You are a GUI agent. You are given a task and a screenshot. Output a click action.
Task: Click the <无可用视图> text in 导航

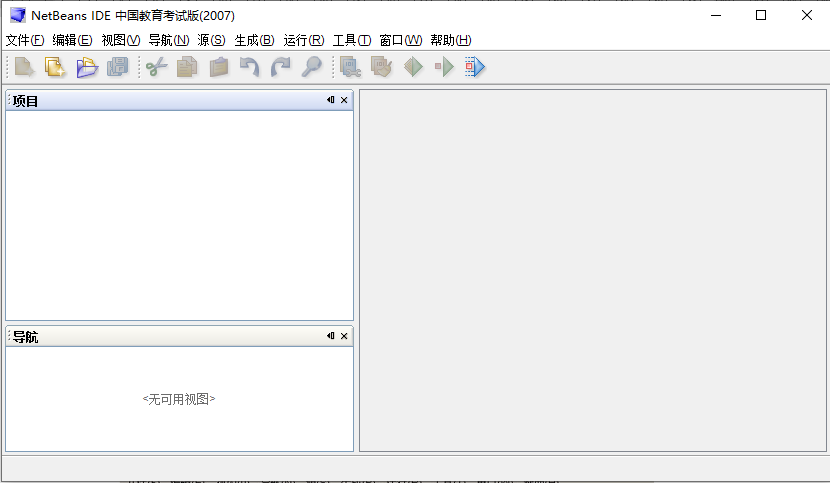(x=179, y=399)
